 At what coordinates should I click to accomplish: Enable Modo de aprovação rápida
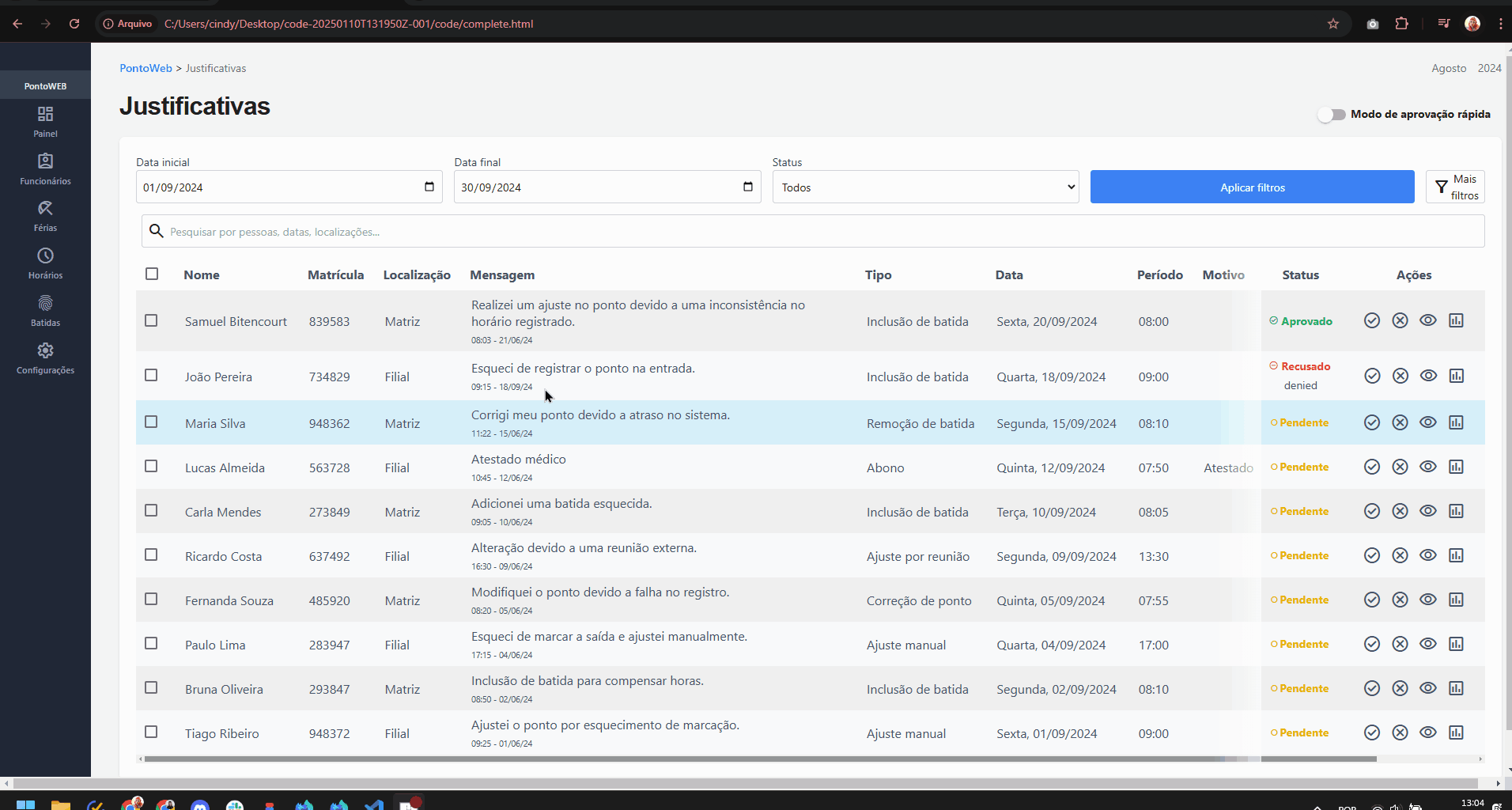[x=1332, y=115]
